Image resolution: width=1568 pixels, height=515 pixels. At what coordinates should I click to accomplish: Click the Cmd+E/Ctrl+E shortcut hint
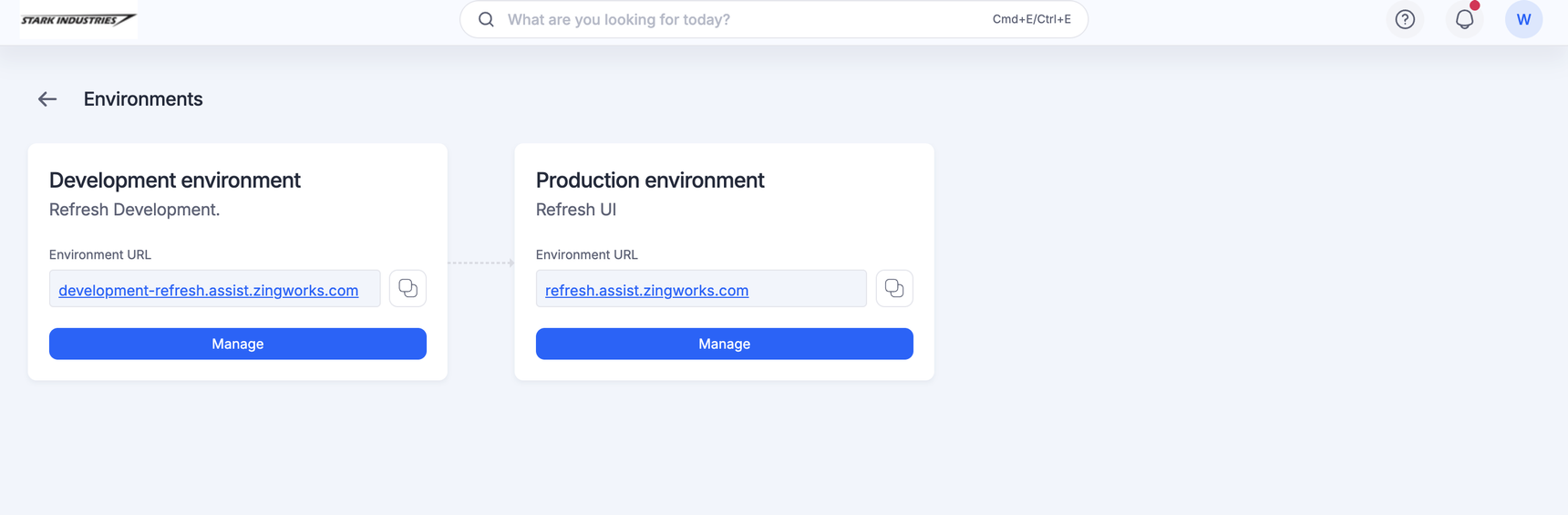pos(1031,19)
